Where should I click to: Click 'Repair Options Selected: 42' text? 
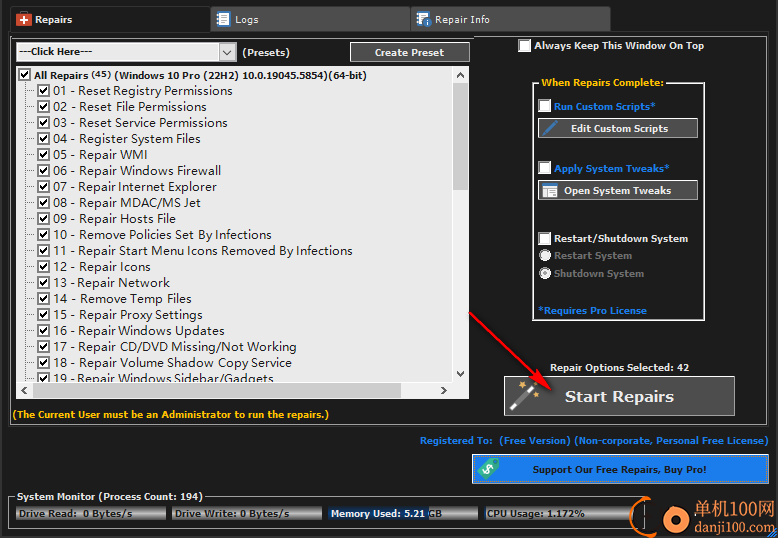click(x=619, y=368)
